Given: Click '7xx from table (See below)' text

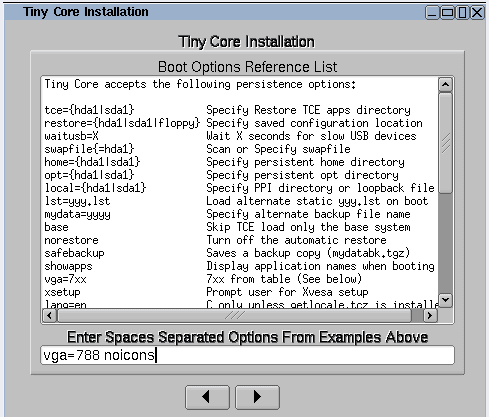Looking at the screenshot, I should (x=284, y=279).
